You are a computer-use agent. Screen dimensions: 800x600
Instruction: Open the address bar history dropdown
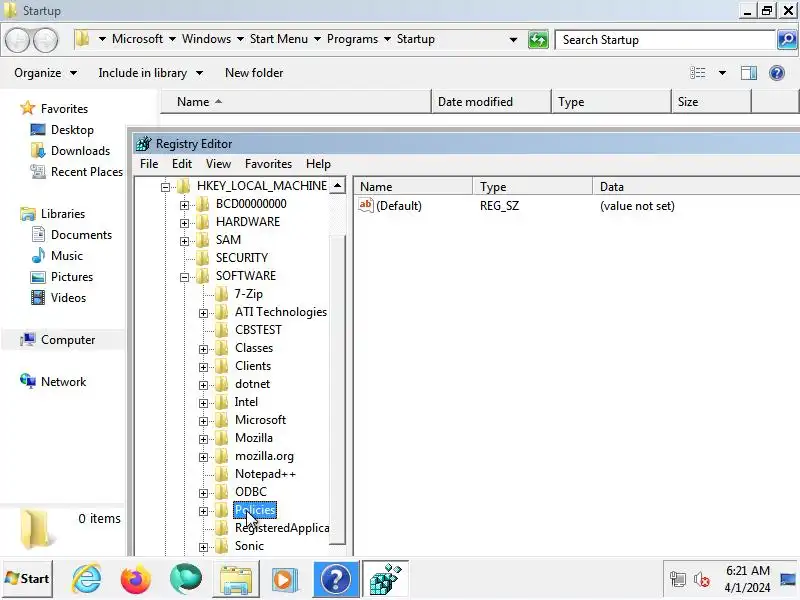pyautogui.click(x=513, y=40)
